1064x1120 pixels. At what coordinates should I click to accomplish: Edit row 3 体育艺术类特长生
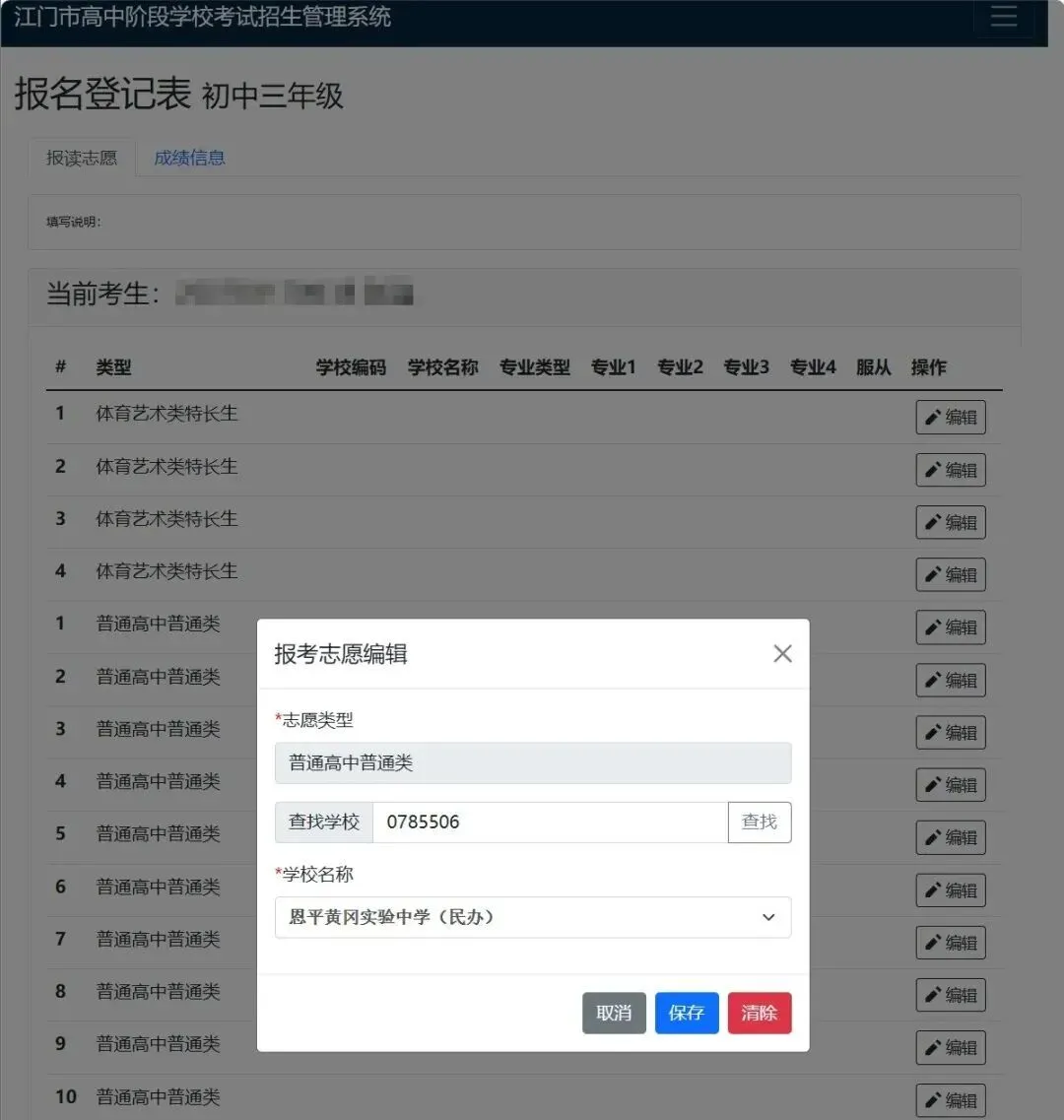pyautogui.click(x=951, y=522)
